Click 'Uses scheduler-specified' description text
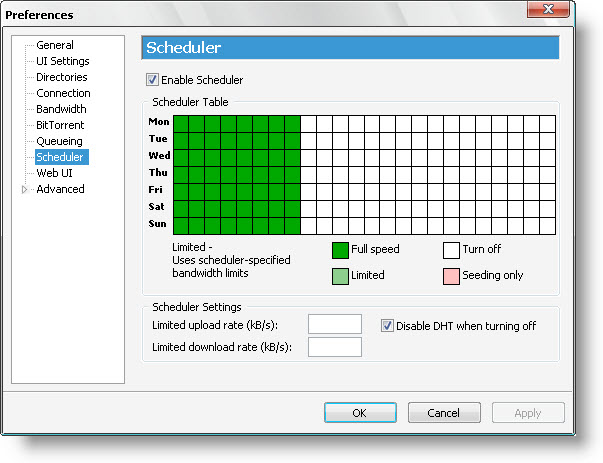 pyautogui.click(x=231, y=260)
